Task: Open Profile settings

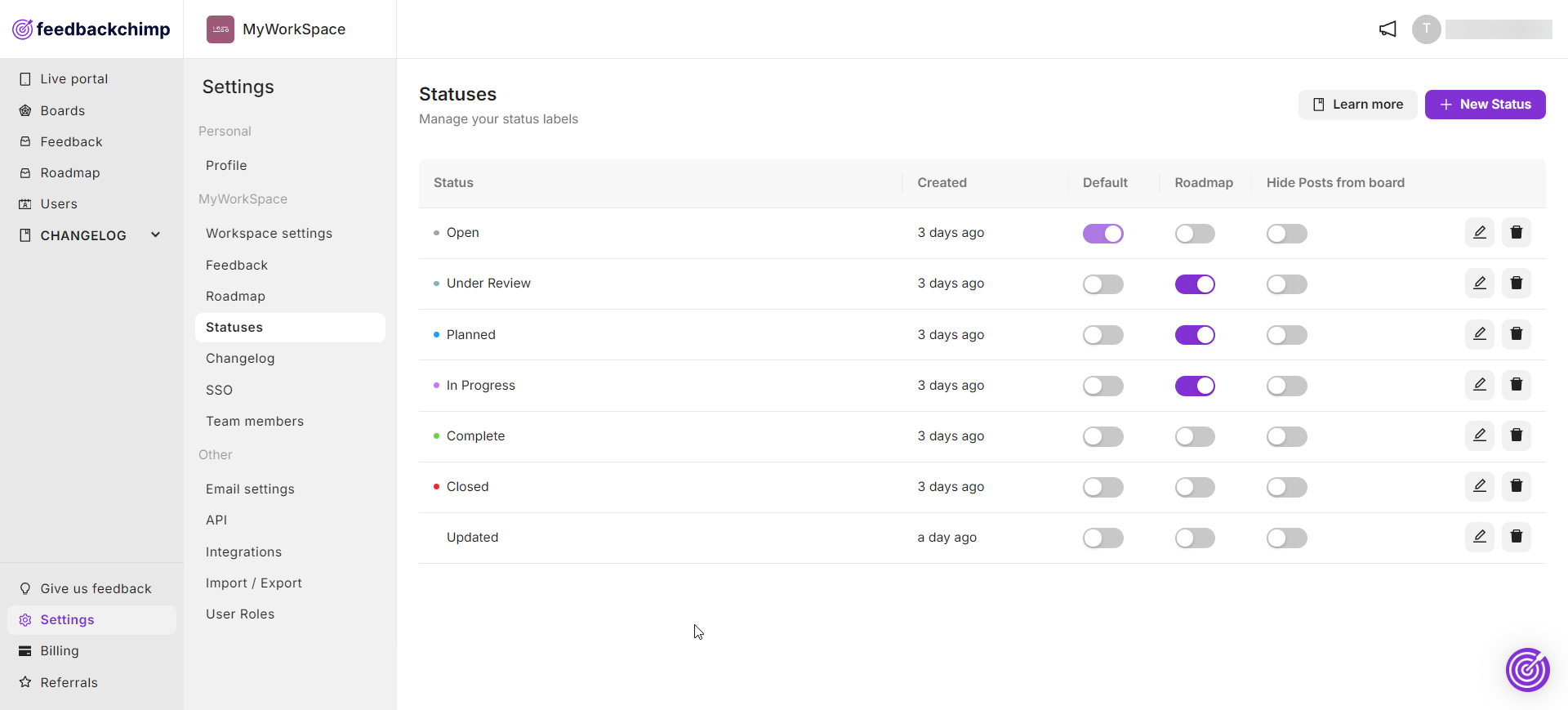Action: (x=226, y=166)
